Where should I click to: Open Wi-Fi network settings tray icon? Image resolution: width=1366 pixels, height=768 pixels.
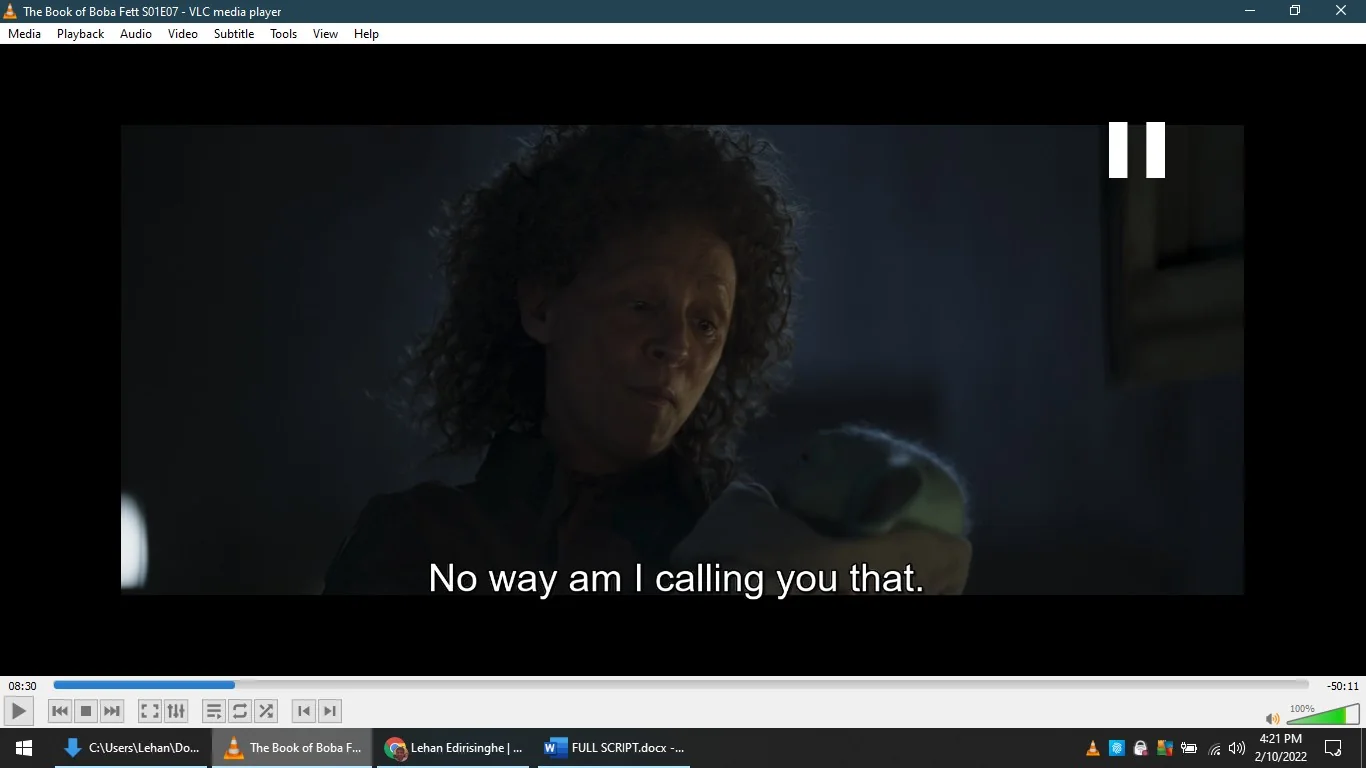1214,748
